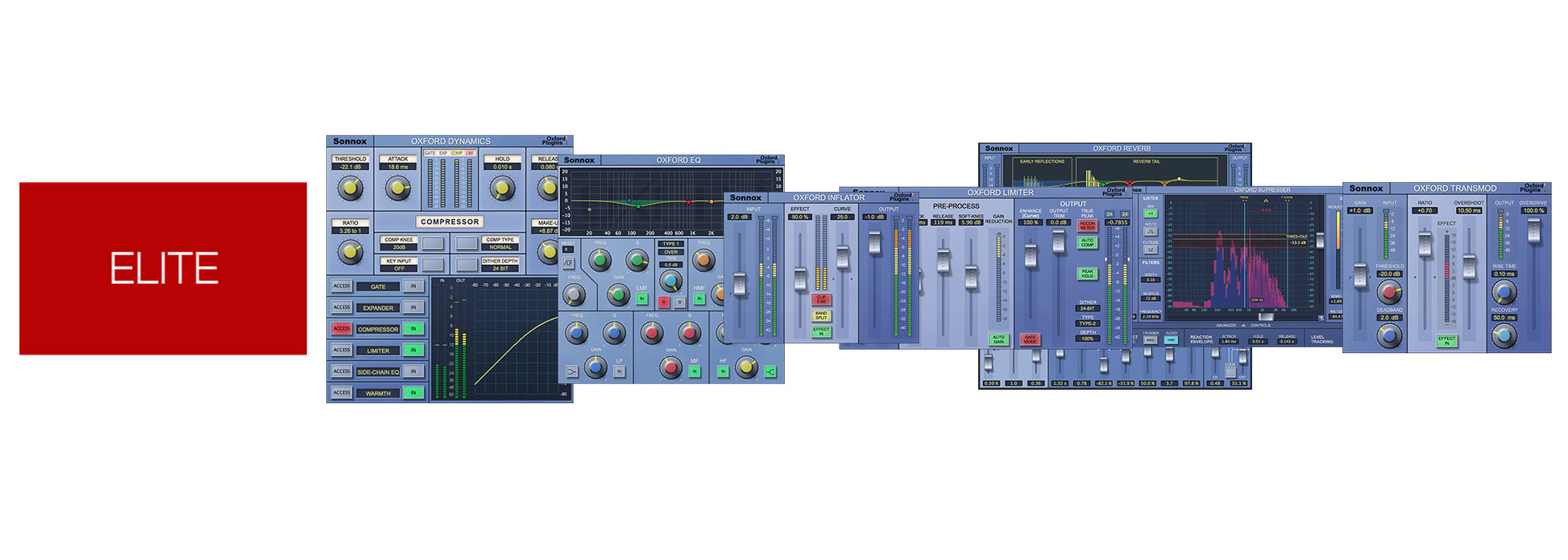
Task: Click the Comp Type selector button in Dynamics
Action: tap(467, 243)
